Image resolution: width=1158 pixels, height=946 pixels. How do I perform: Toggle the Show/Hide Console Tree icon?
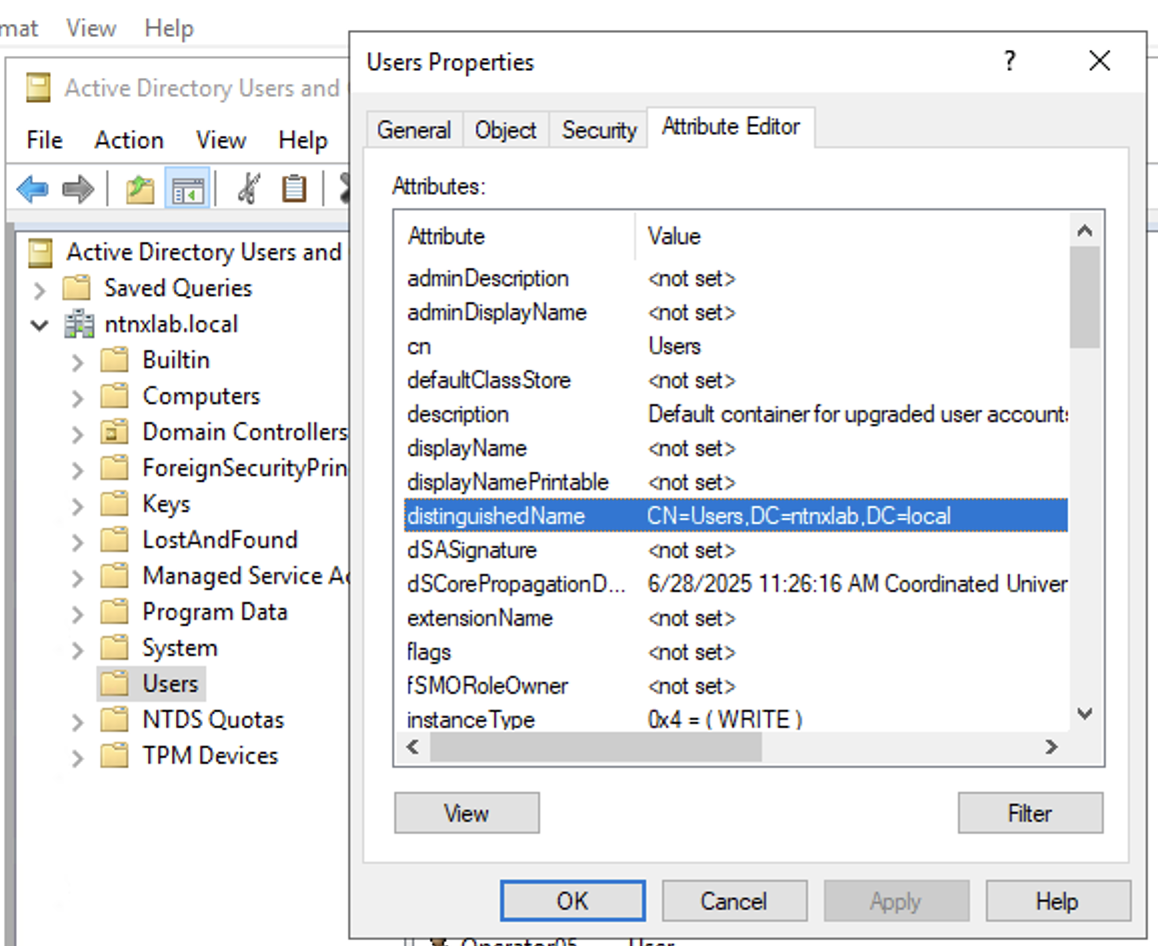pos(187,188)
